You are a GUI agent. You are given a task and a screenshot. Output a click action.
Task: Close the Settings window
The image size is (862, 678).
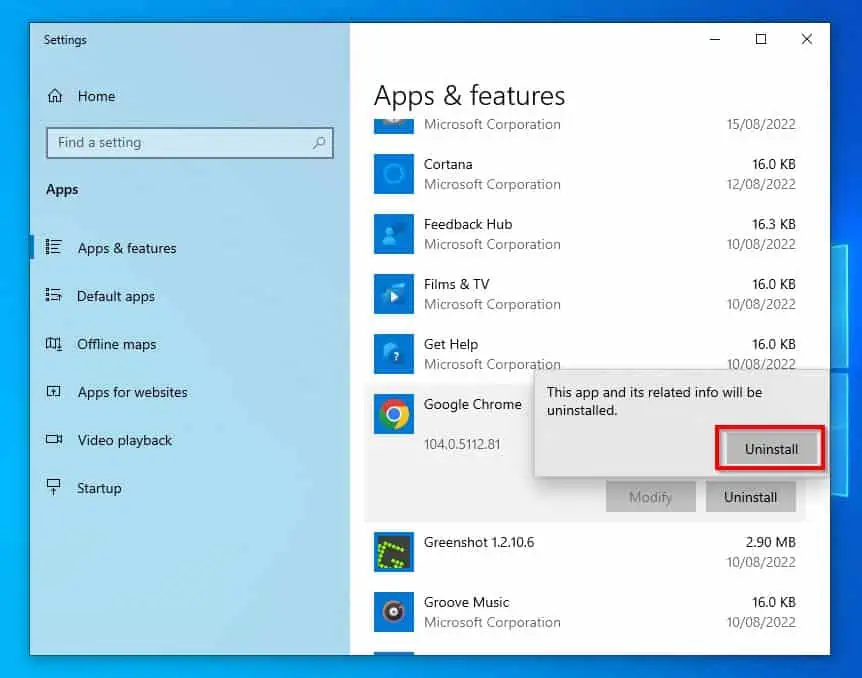tap(806, 39)
